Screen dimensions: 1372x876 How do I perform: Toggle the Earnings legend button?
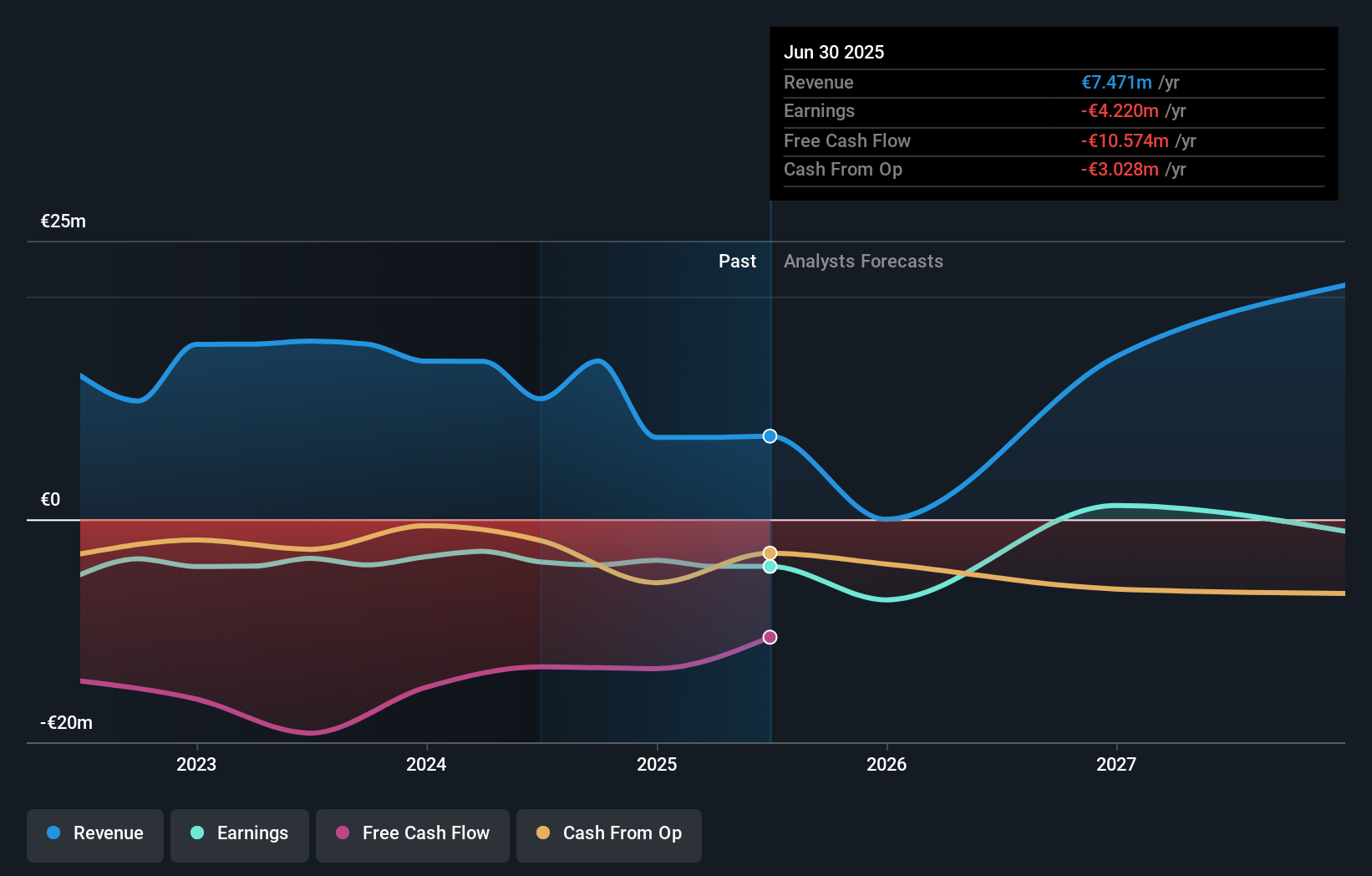[240, 835]
